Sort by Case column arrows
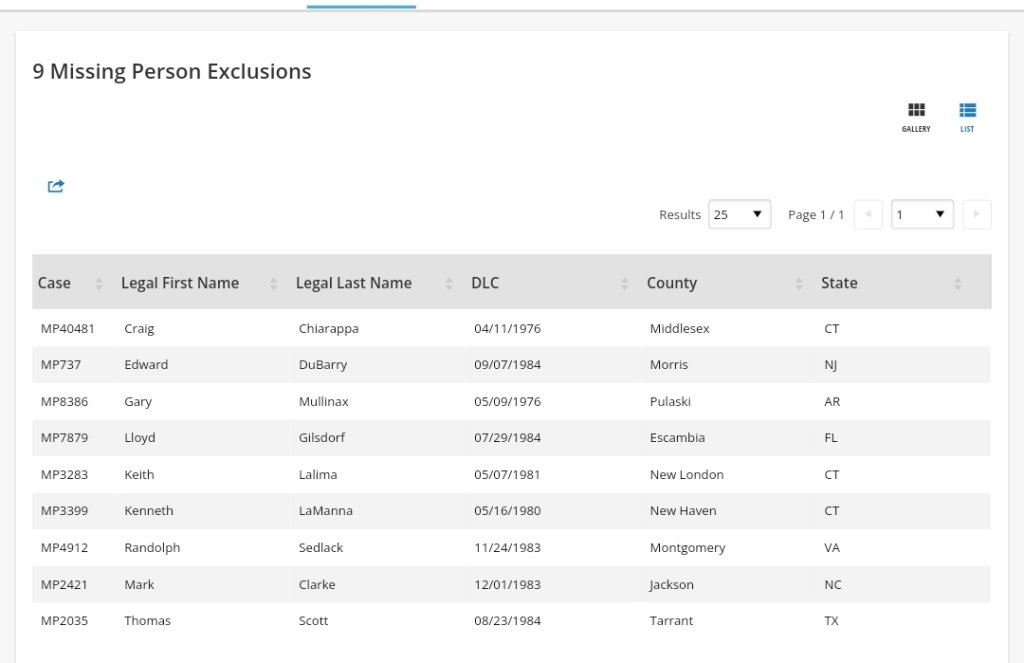Image resolution: width=1024 pixels, height=663 pixels. pos(99,284)
